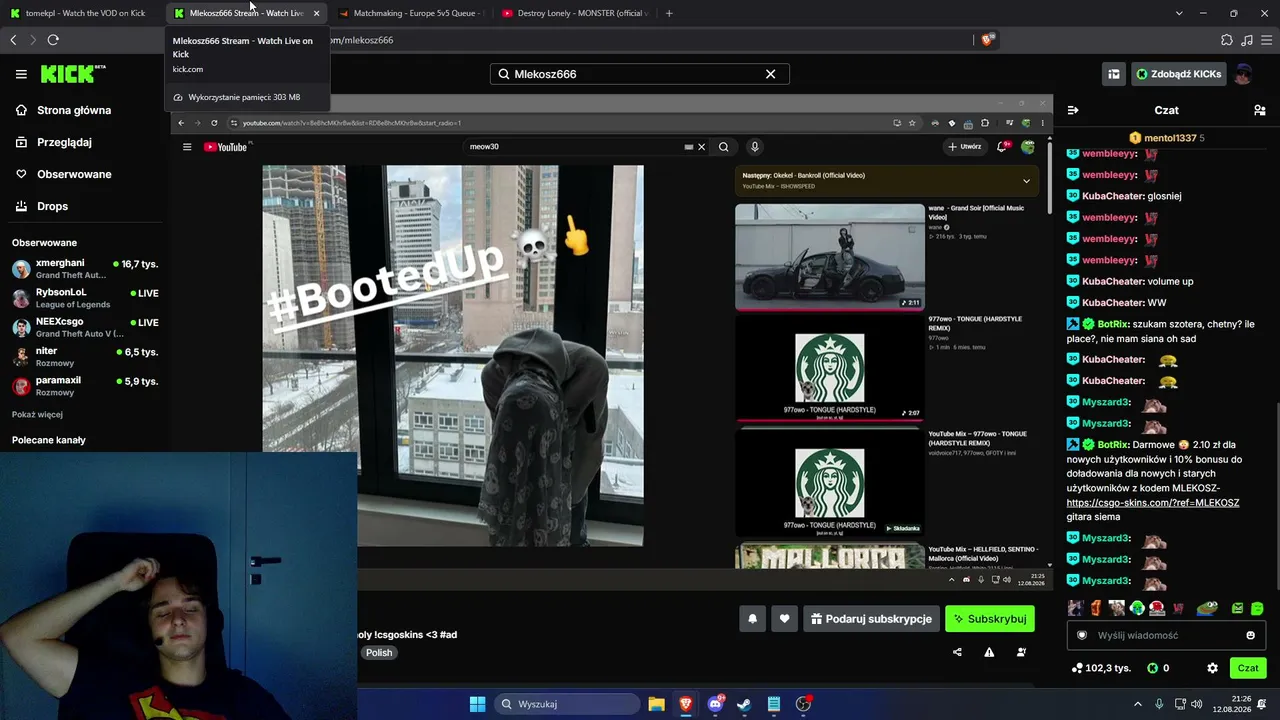Click the Podaruj subskrypcje button

(x=871, y=619)
